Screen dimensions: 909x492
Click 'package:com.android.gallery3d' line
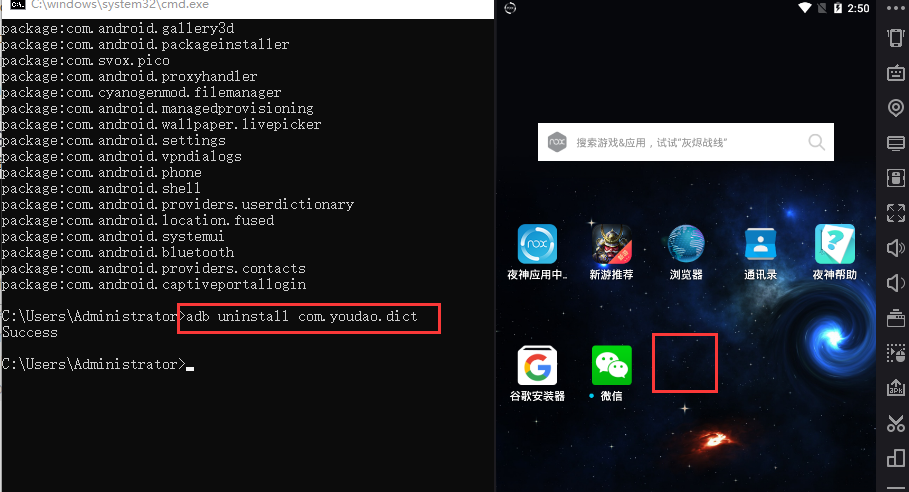point(118,28)
